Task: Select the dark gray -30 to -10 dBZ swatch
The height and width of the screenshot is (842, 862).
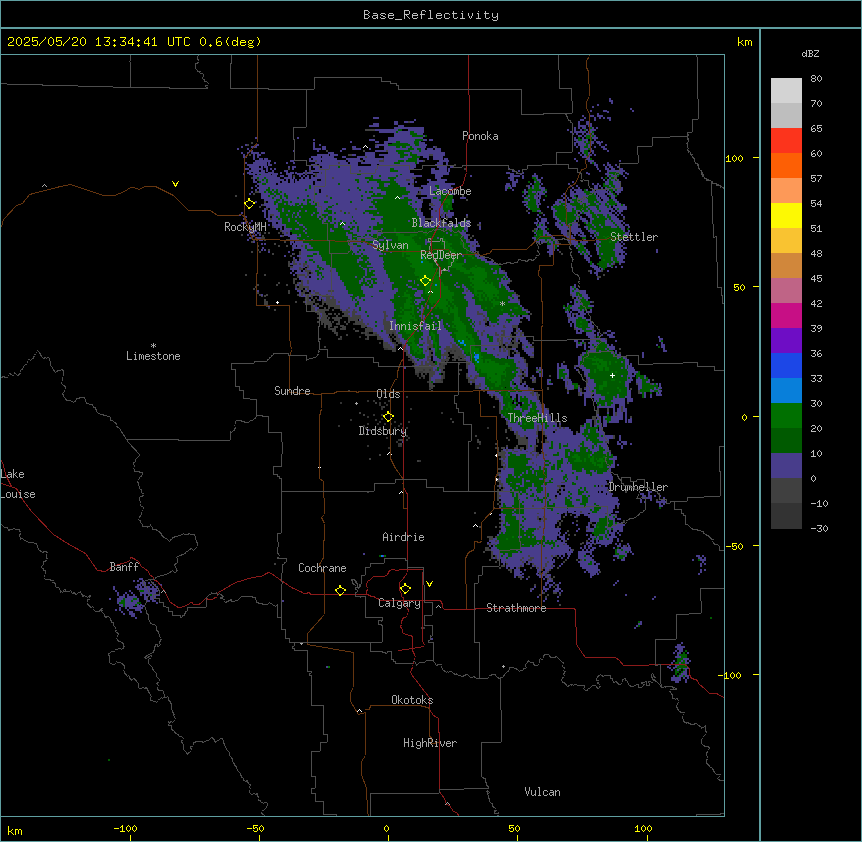Action: pos(786,516)
